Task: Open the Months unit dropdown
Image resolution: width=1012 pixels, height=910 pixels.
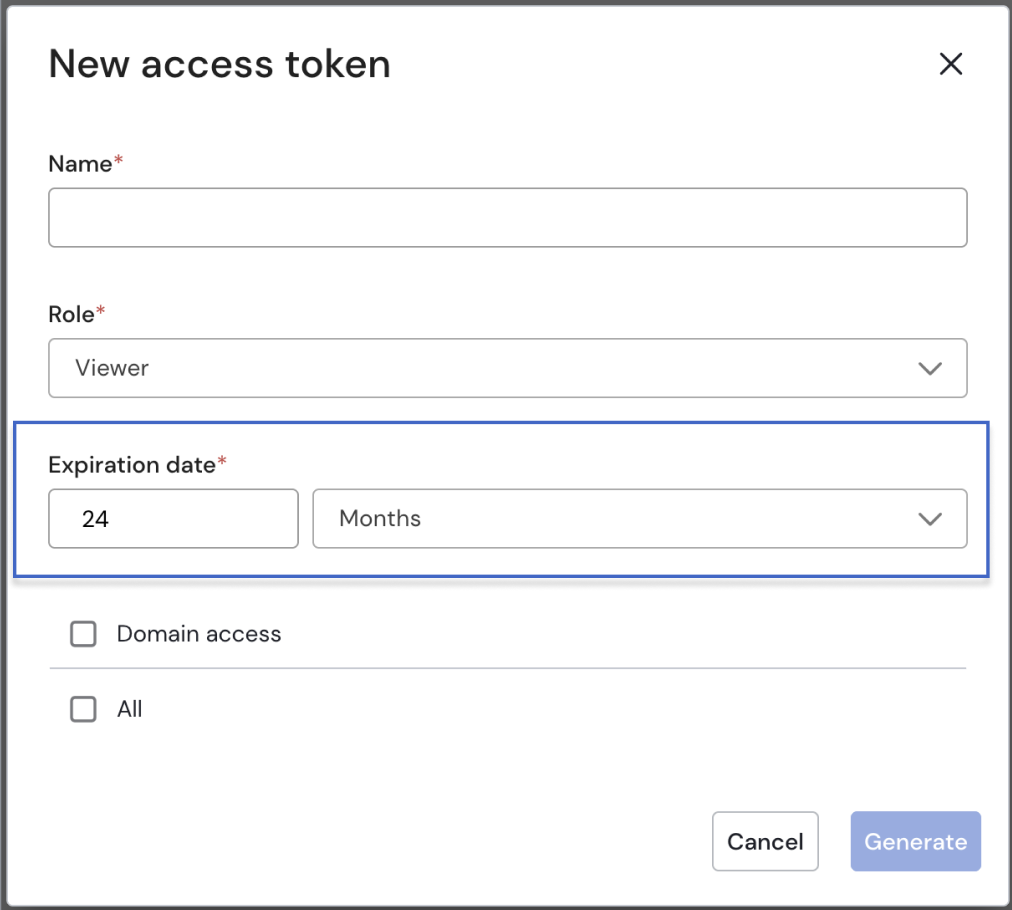Action: [x=639, y=518]
